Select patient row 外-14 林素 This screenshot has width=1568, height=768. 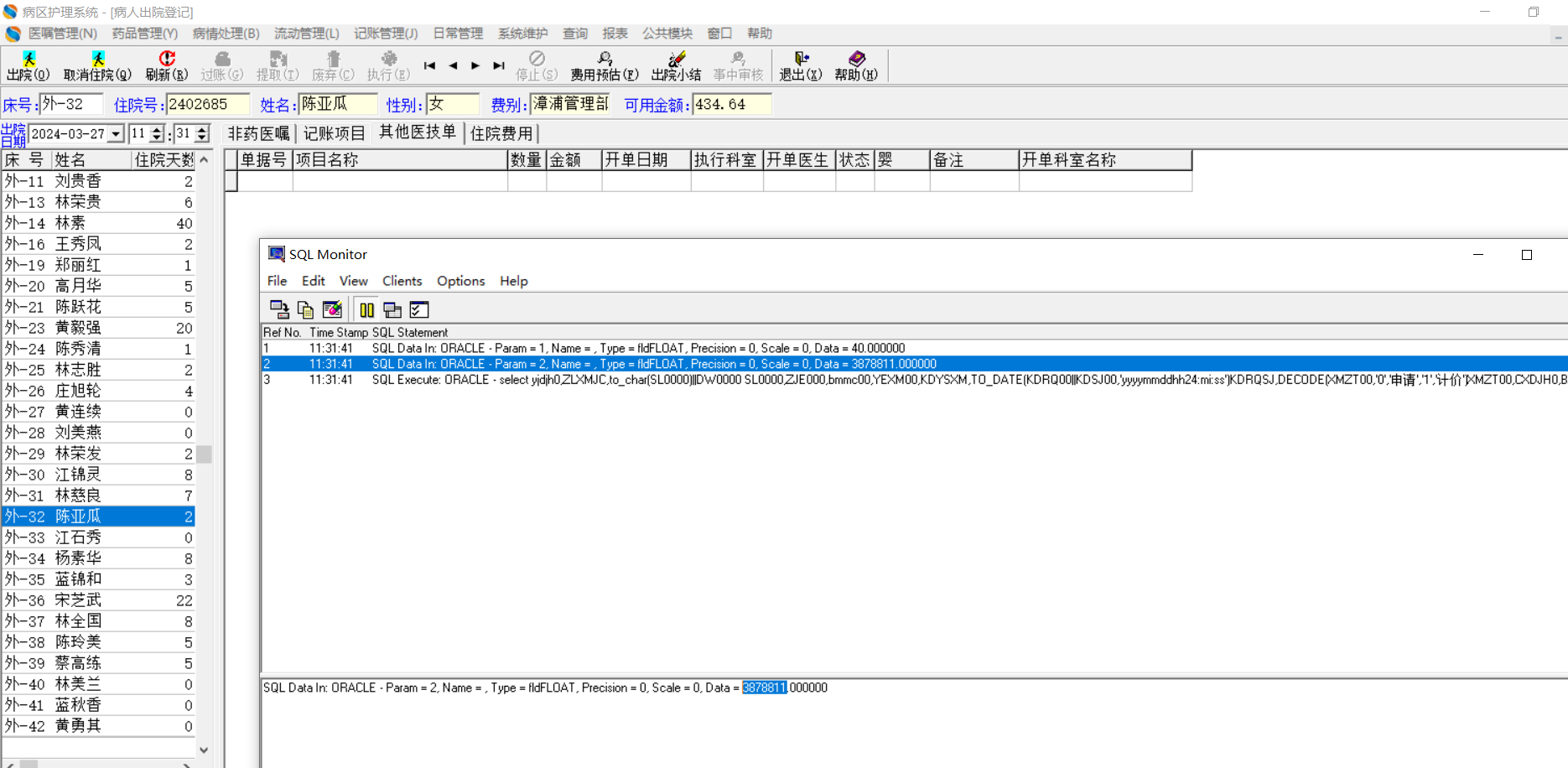click(98, 223)
